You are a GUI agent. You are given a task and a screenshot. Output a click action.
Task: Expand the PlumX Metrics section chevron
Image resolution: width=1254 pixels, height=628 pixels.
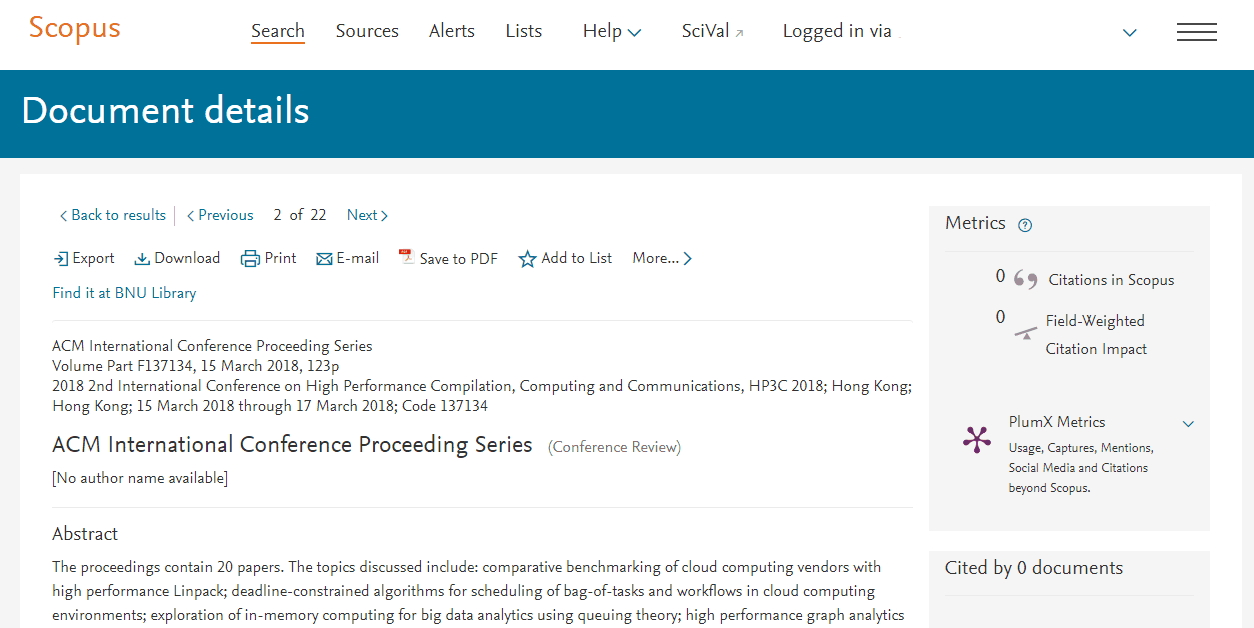click(1188, 424)
